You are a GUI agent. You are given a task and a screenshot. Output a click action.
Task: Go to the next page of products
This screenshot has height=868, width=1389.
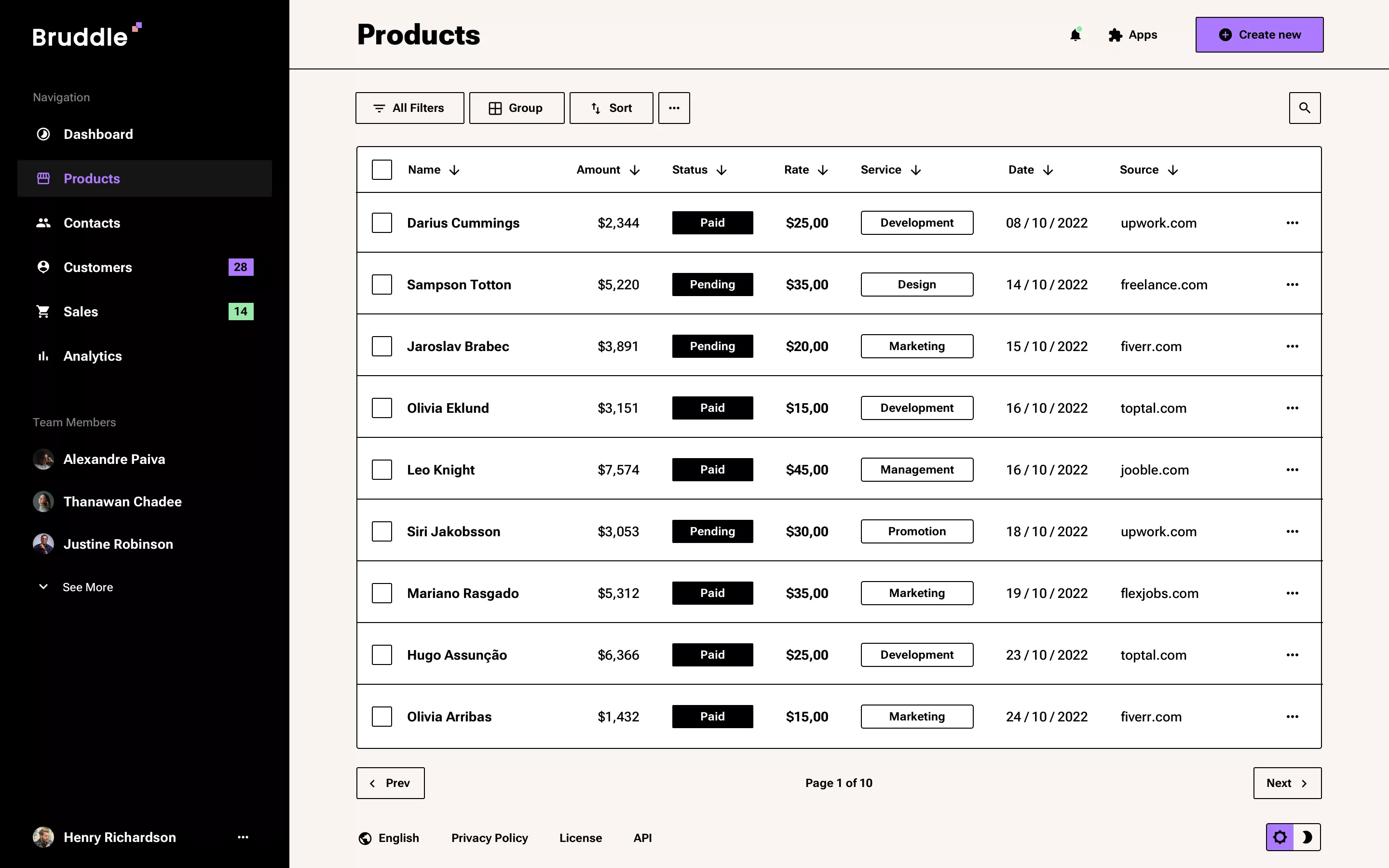tap(1287, 783)
